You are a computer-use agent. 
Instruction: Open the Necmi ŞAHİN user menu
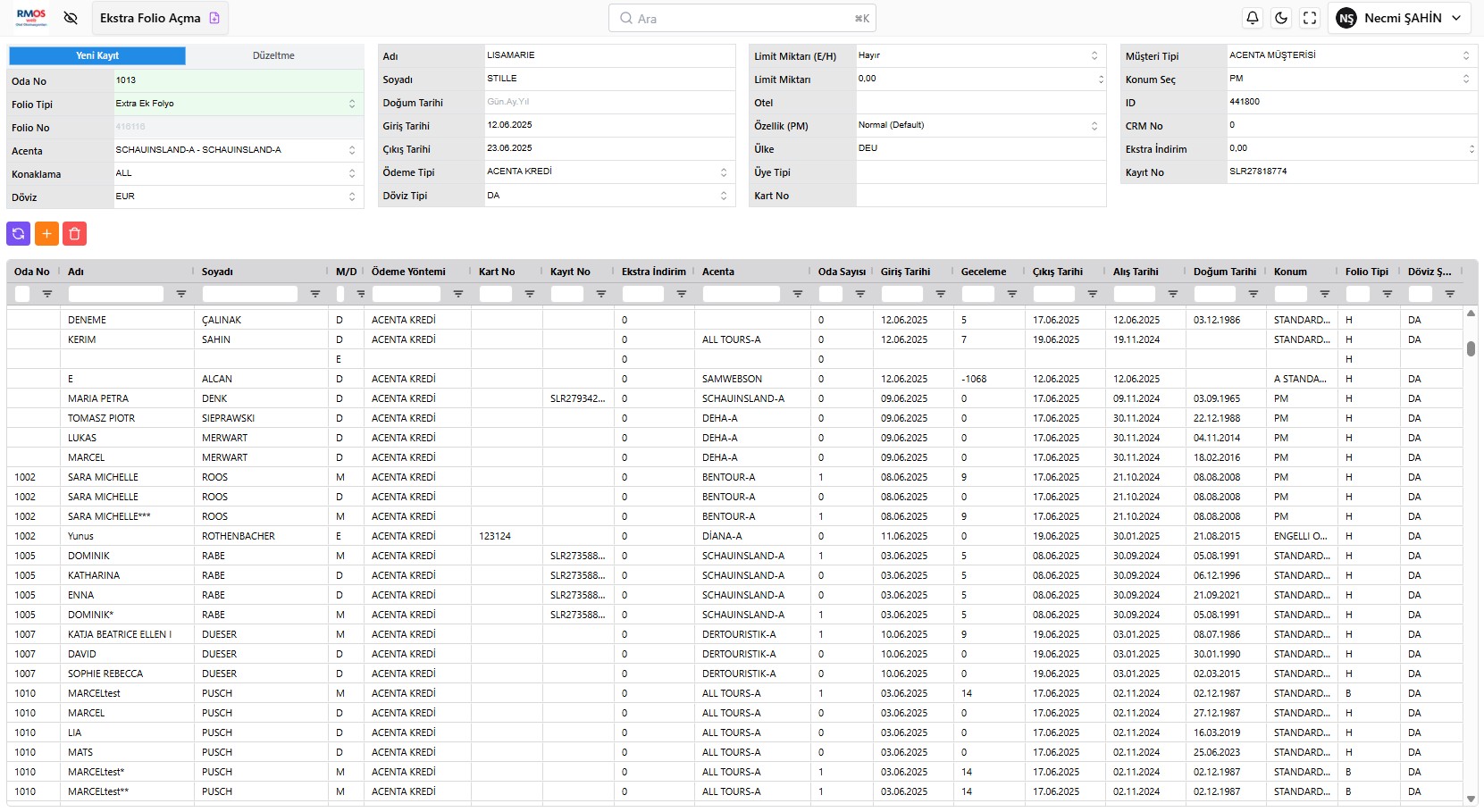(x=1399, y=18)
